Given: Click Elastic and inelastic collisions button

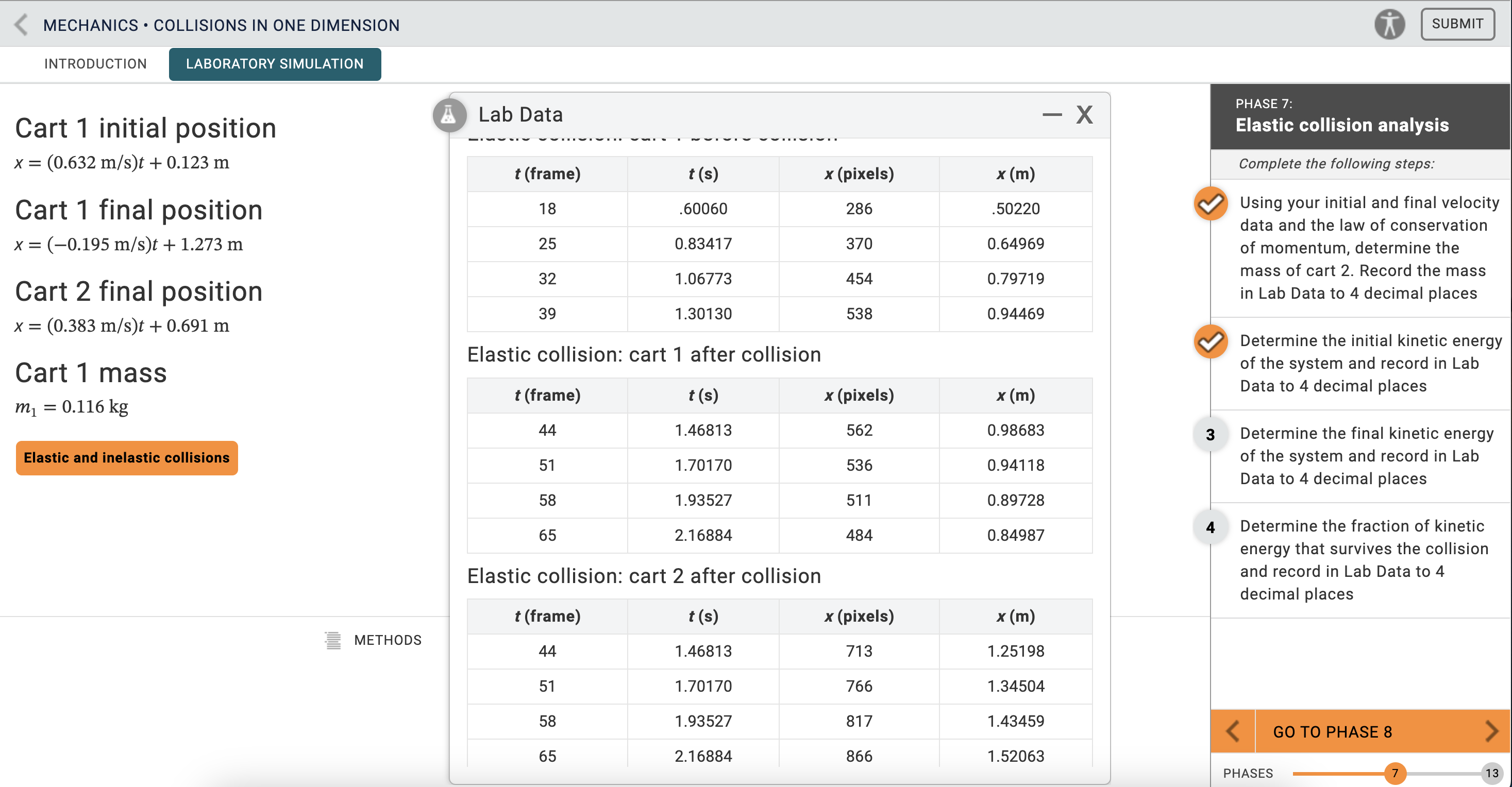Looking at the screenshot, I should click(127, 457).
